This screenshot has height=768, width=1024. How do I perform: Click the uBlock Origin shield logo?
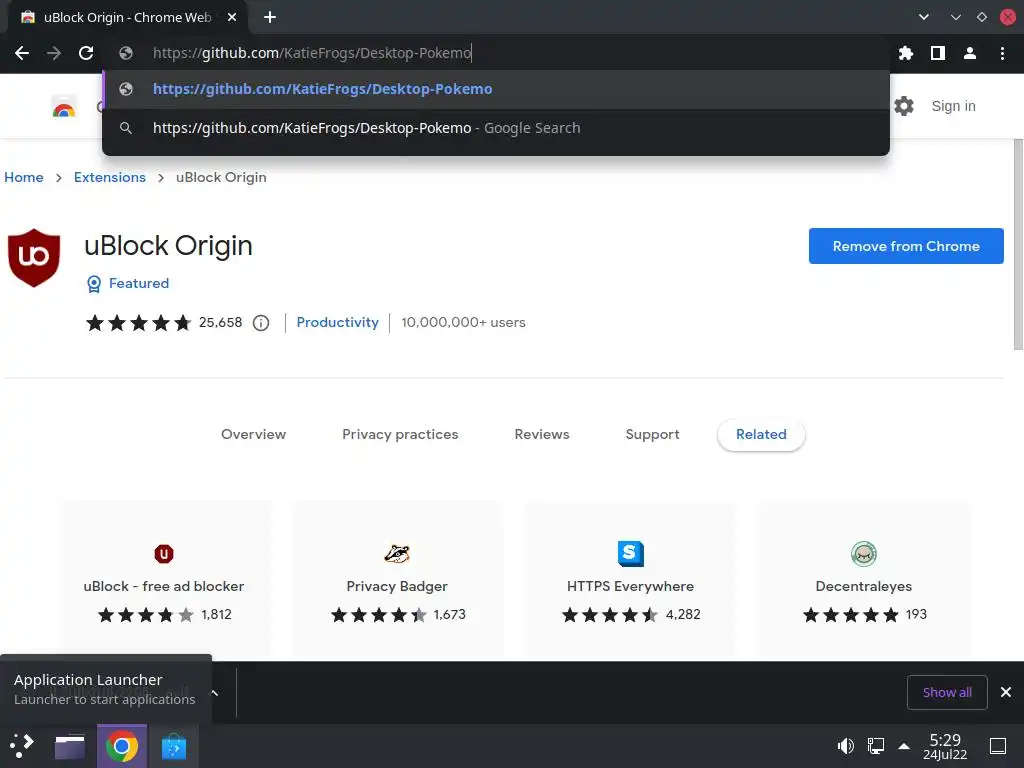click(34, 257)
